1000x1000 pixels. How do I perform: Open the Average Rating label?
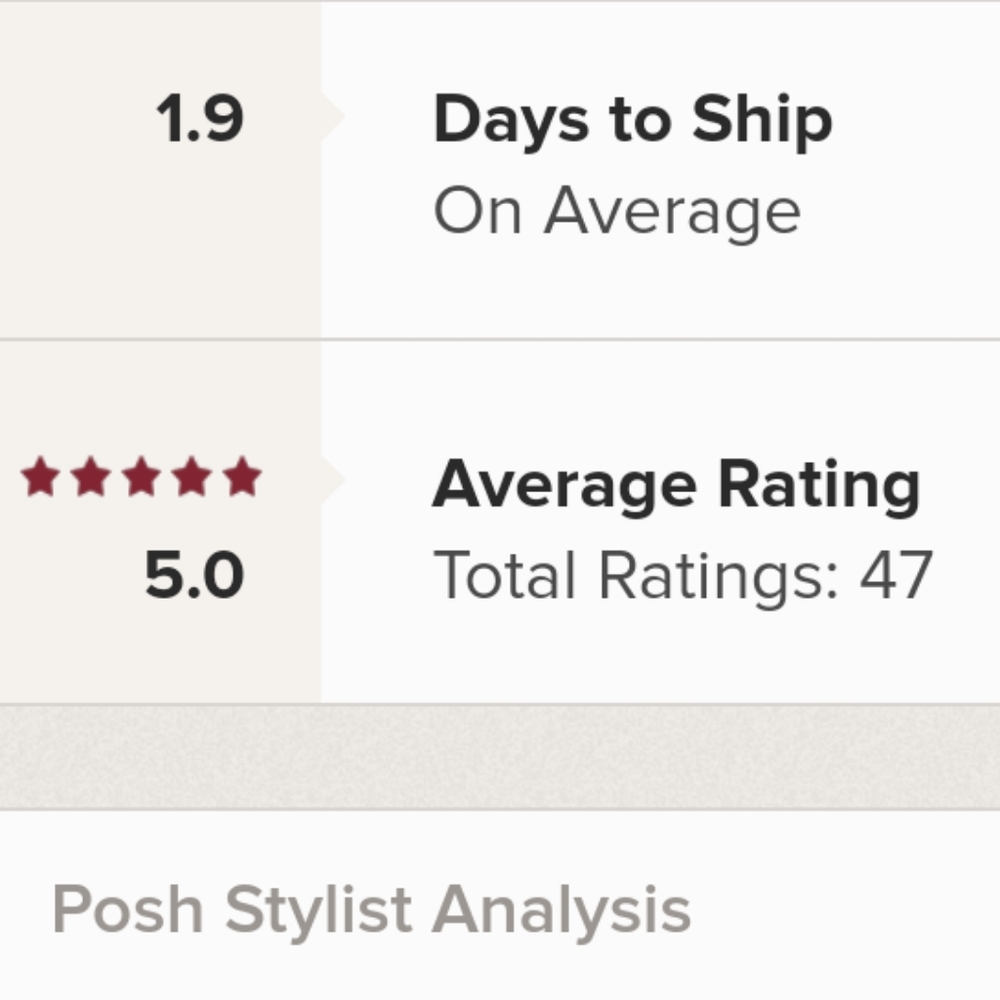tap(676, 485)
